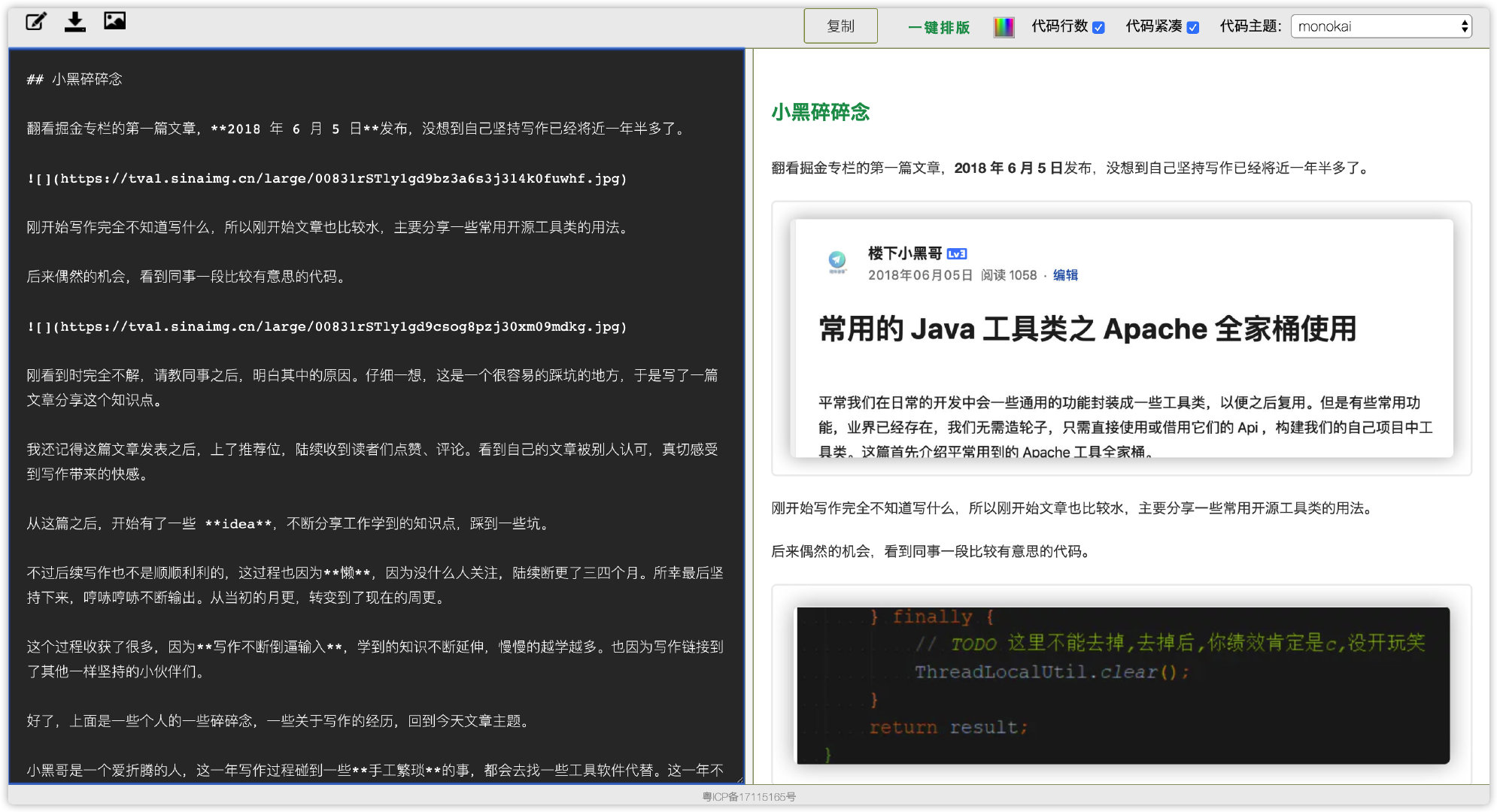Click the edit/compose pencil icon
1497x812 pixels.
[x=35, y=22]
